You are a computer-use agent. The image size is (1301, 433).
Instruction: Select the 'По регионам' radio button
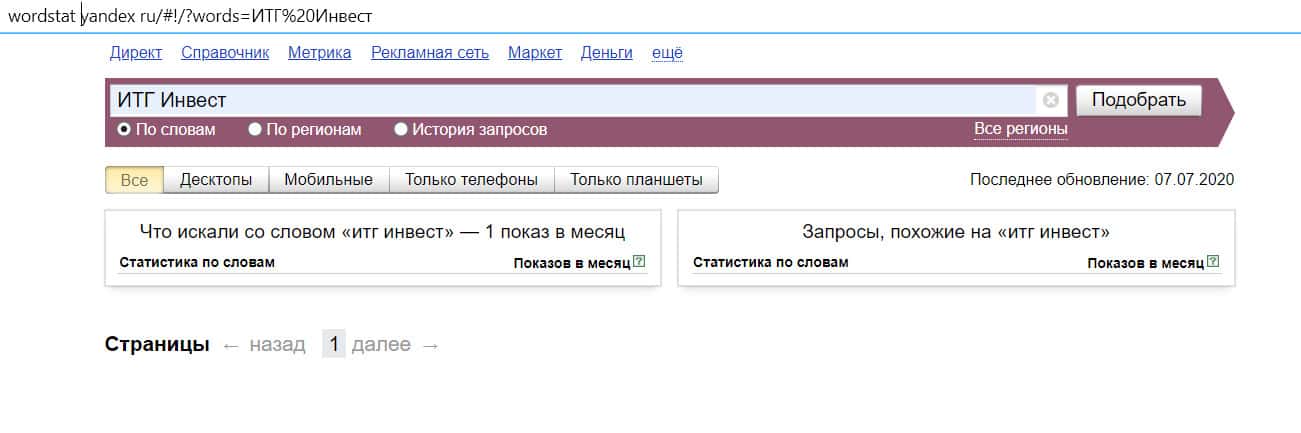click(x=255, y=129)
